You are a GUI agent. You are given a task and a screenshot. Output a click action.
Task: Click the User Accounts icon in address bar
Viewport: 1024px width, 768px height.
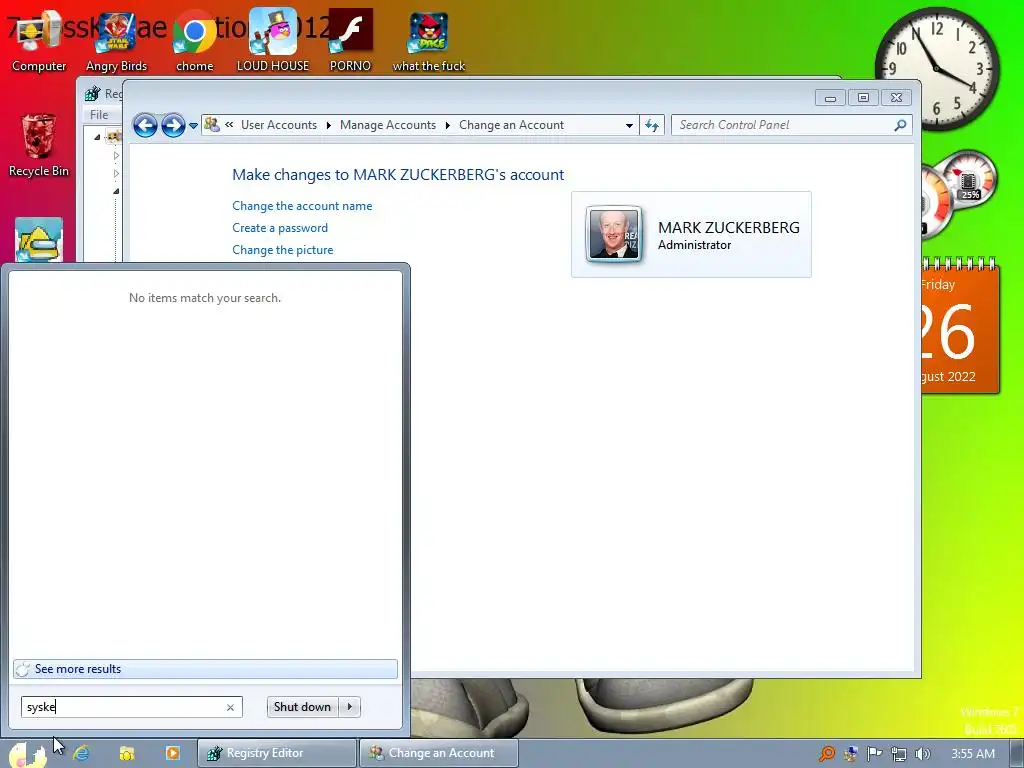(212, 124)
